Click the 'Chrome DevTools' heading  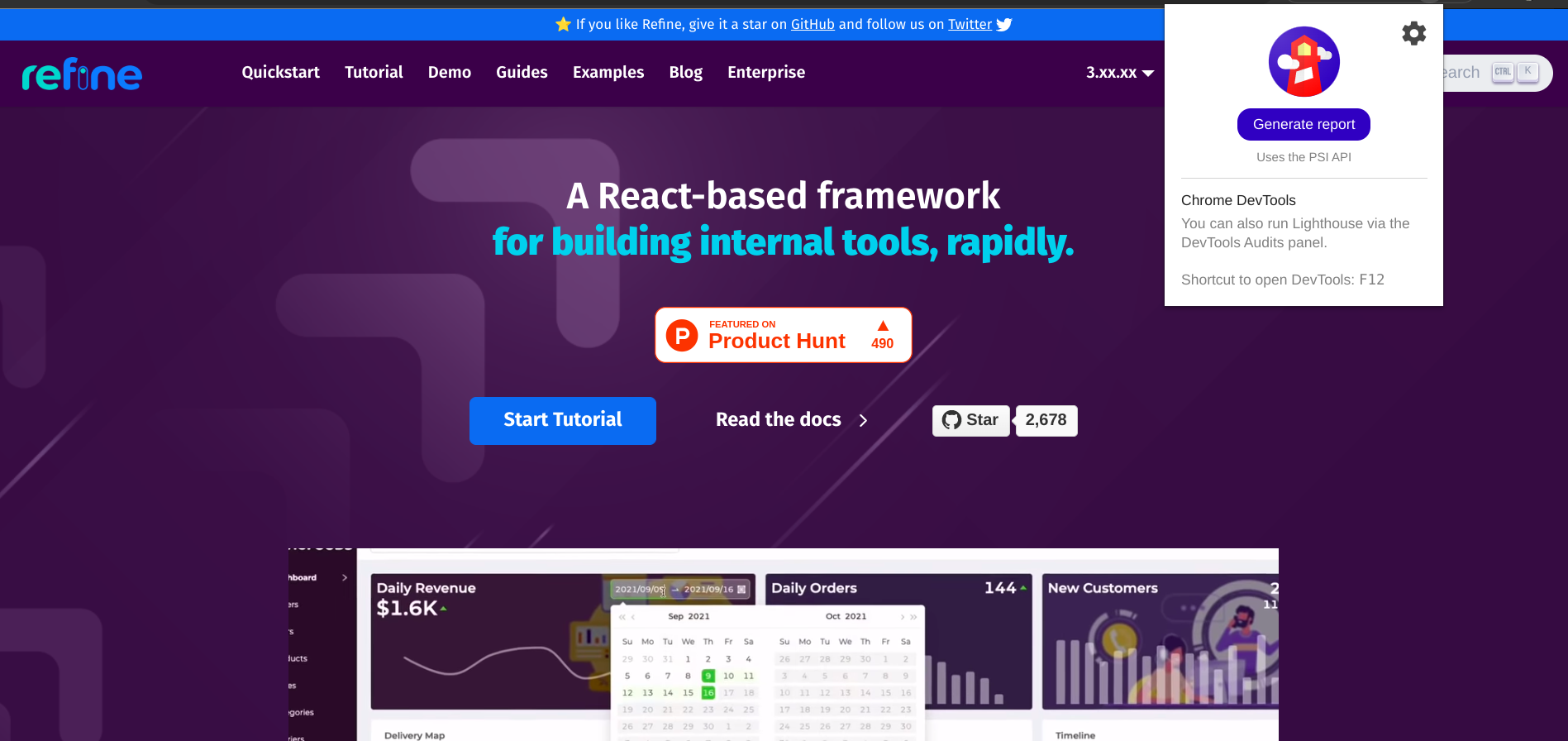1238,200
